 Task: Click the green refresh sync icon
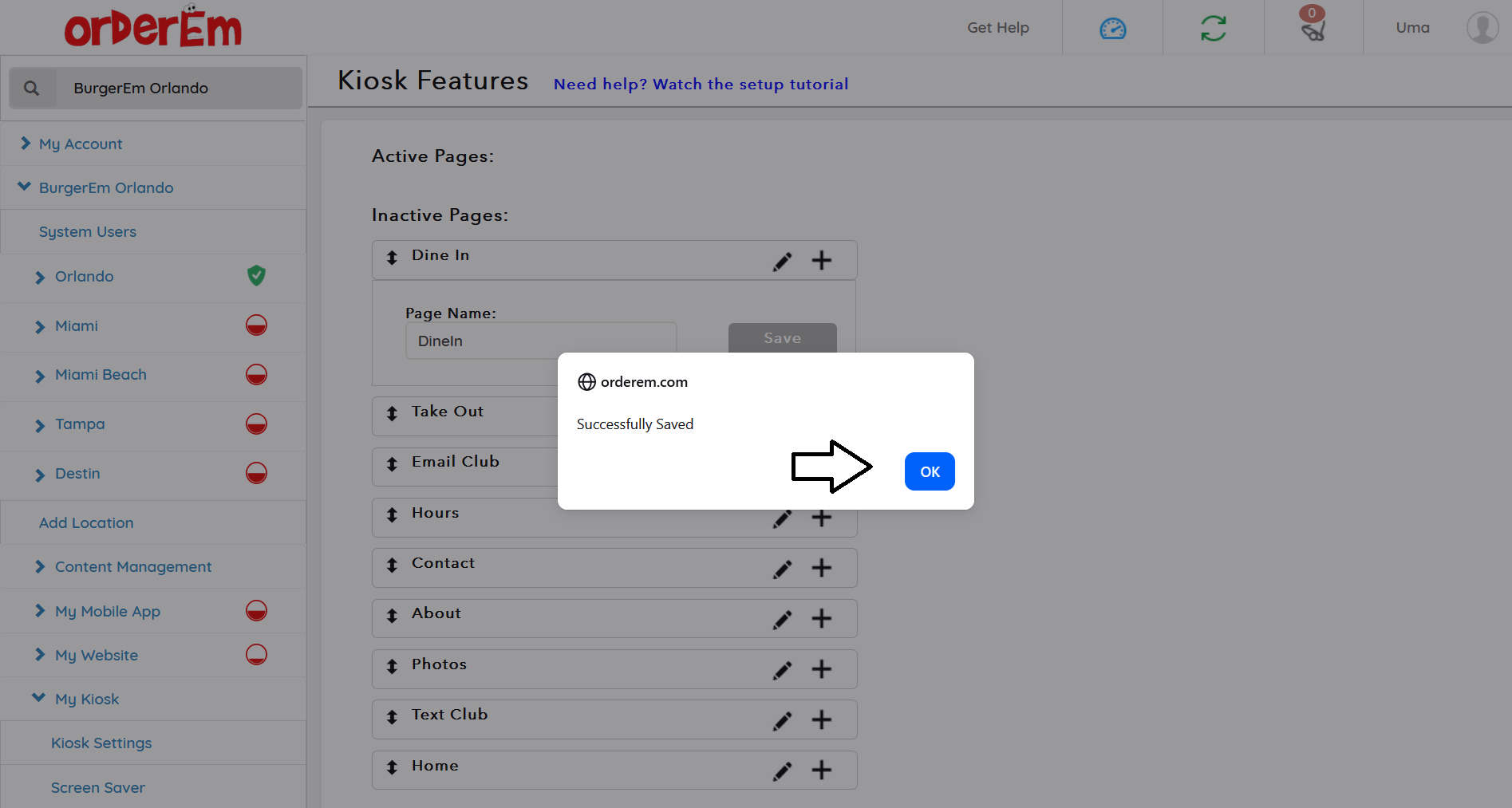(1213, 29)
